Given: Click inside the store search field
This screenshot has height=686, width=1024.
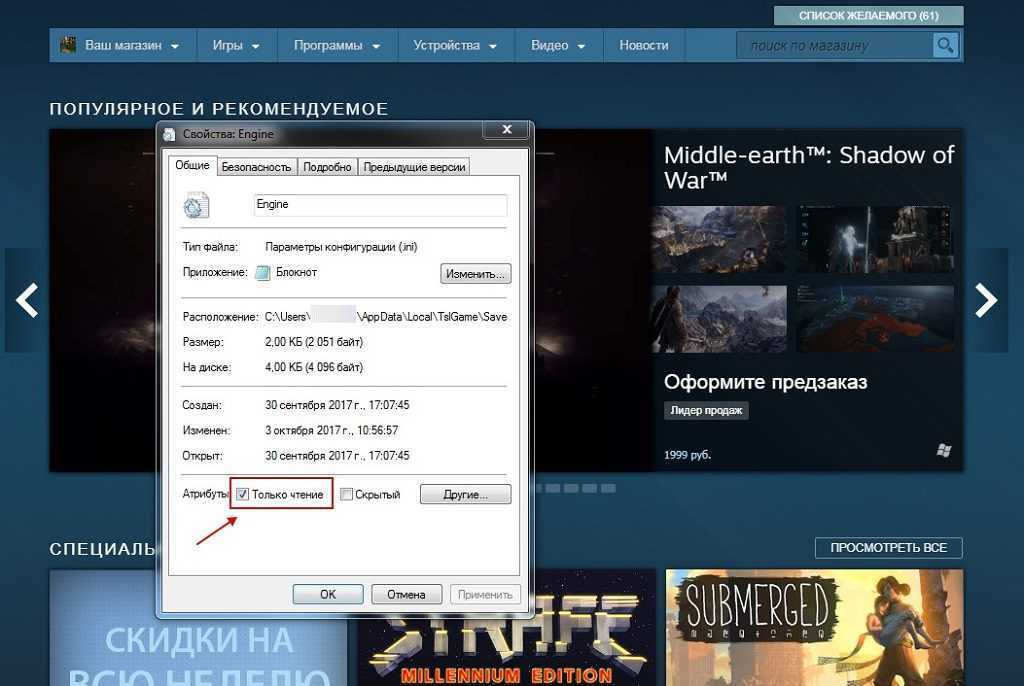Looking at the screenshot, I should (x=835, y=45).
